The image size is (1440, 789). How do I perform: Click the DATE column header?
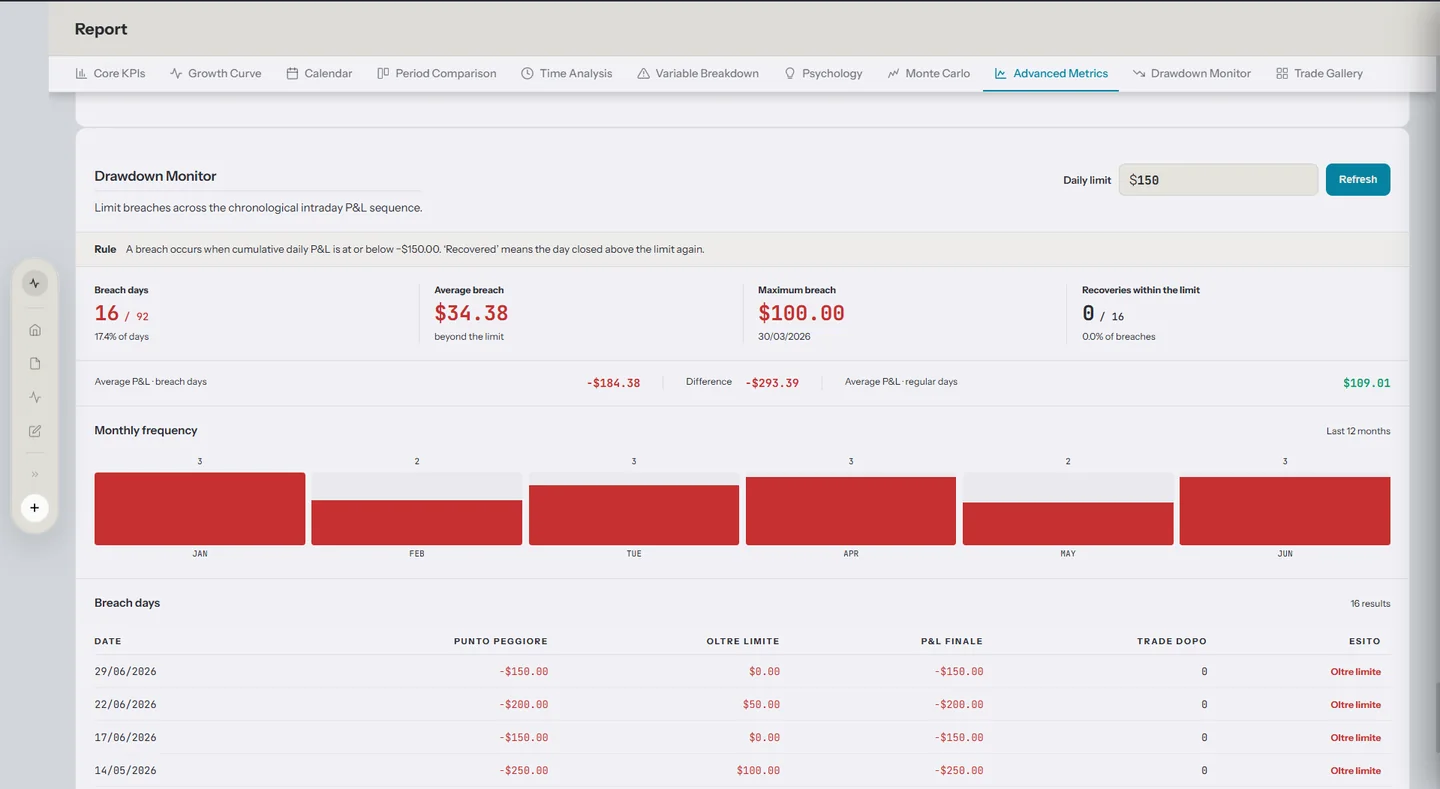pyautogui.click(x=108, y=641)
